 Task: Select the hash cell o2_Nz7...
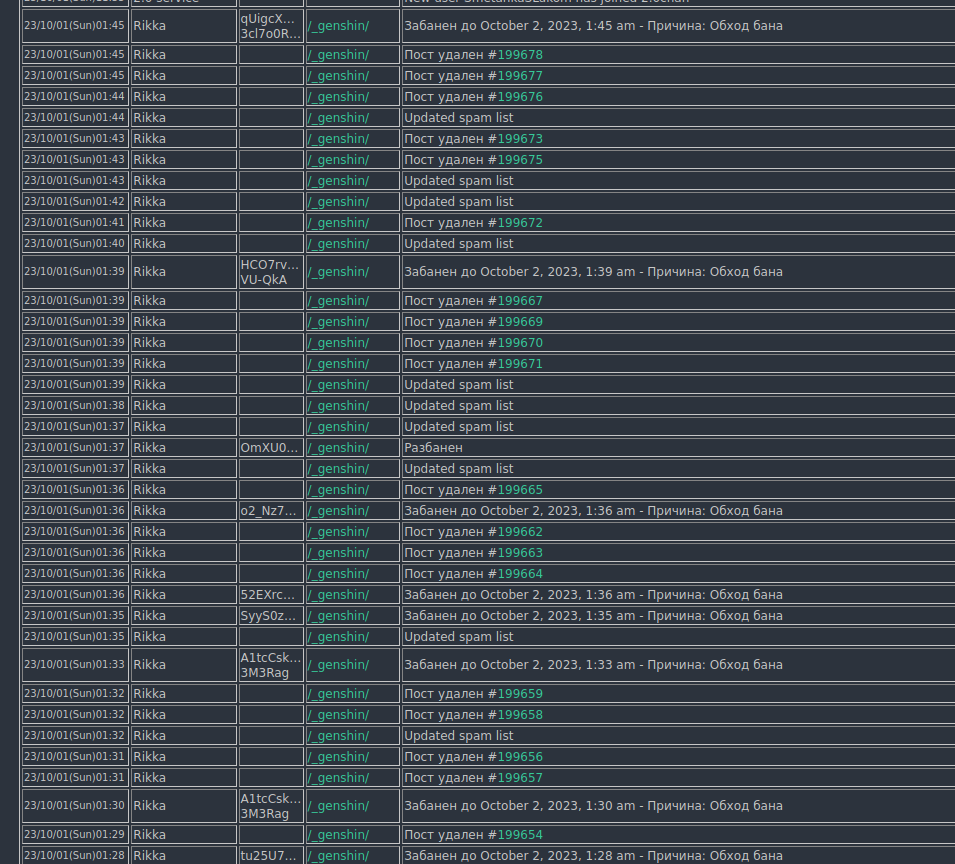pos(270,511)
